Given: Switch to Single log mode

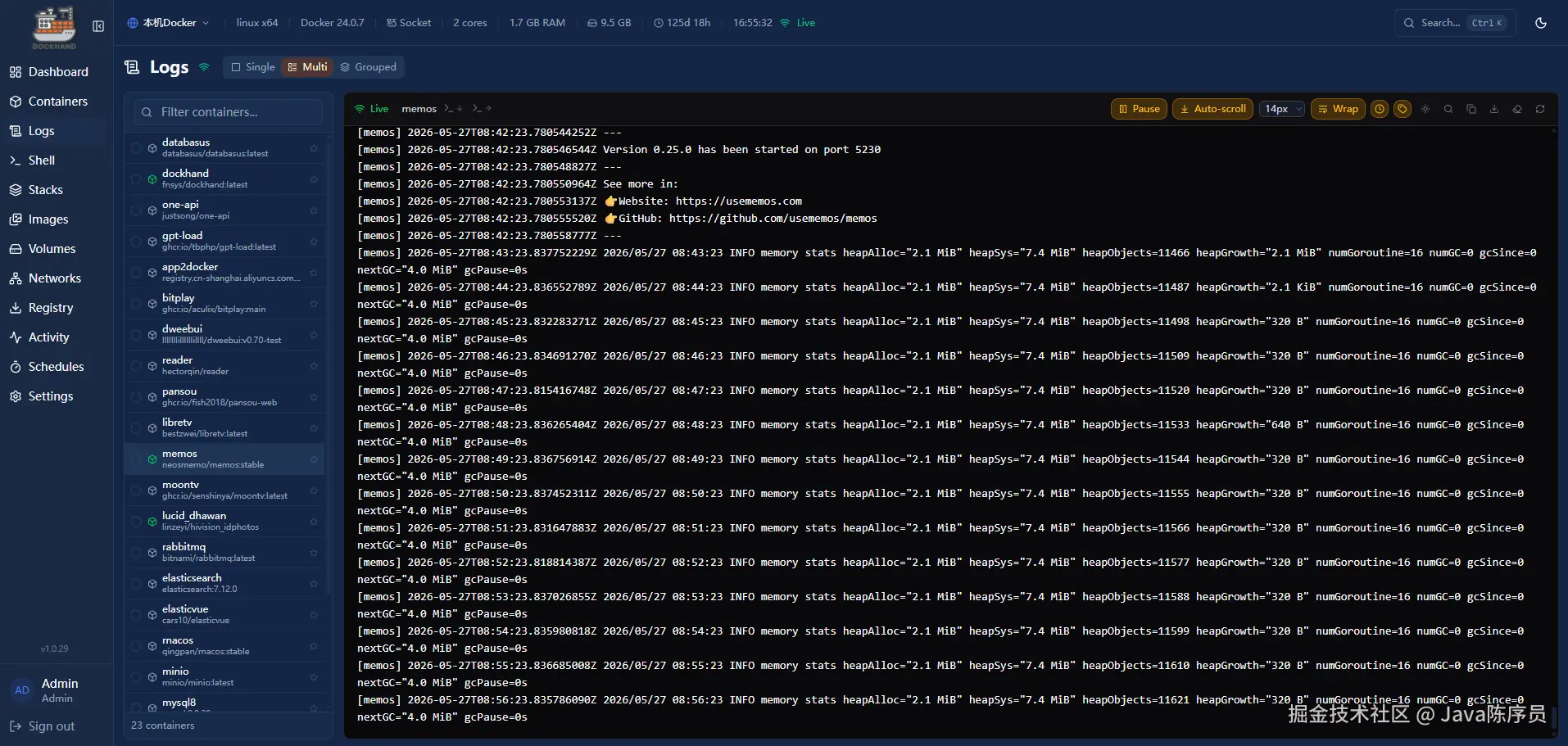Looking at the screenshot, I should tap(253, 67).
